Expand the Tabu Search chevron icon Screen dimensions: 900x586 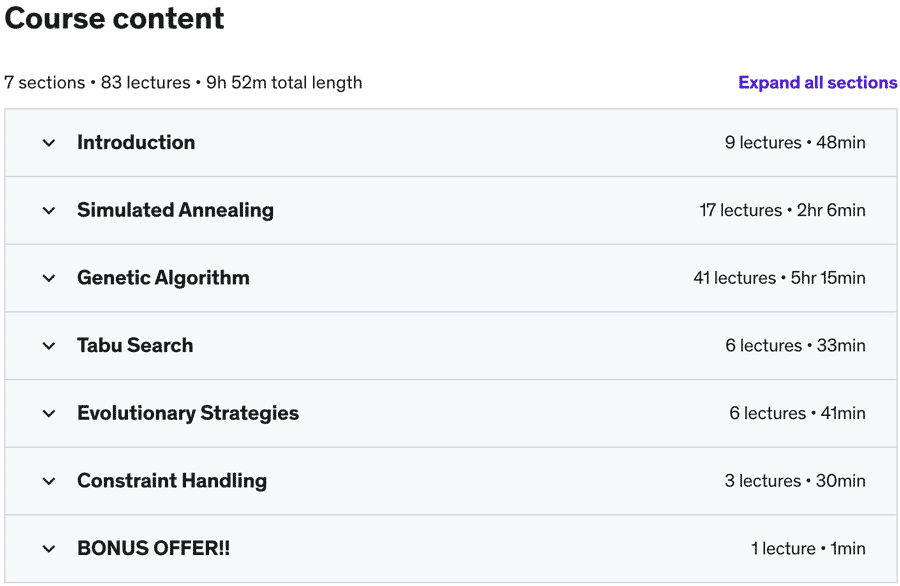click(49, 346)
